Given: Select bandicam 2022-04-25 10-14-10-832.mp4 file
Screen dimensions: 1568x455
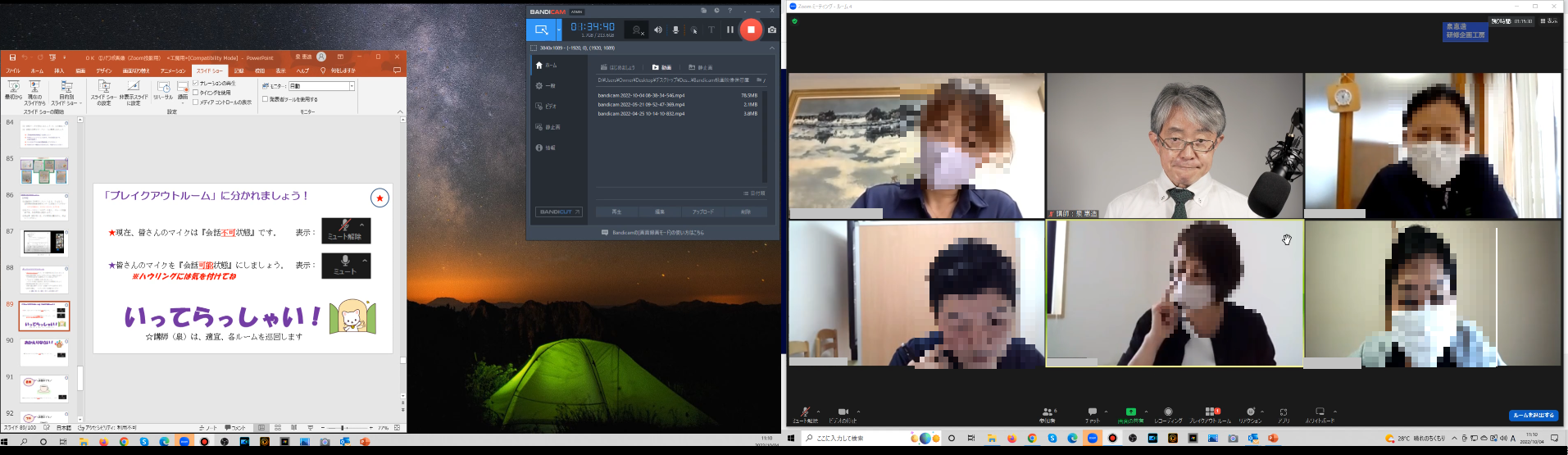Looking at the screenshot, I should pos(677,114).
